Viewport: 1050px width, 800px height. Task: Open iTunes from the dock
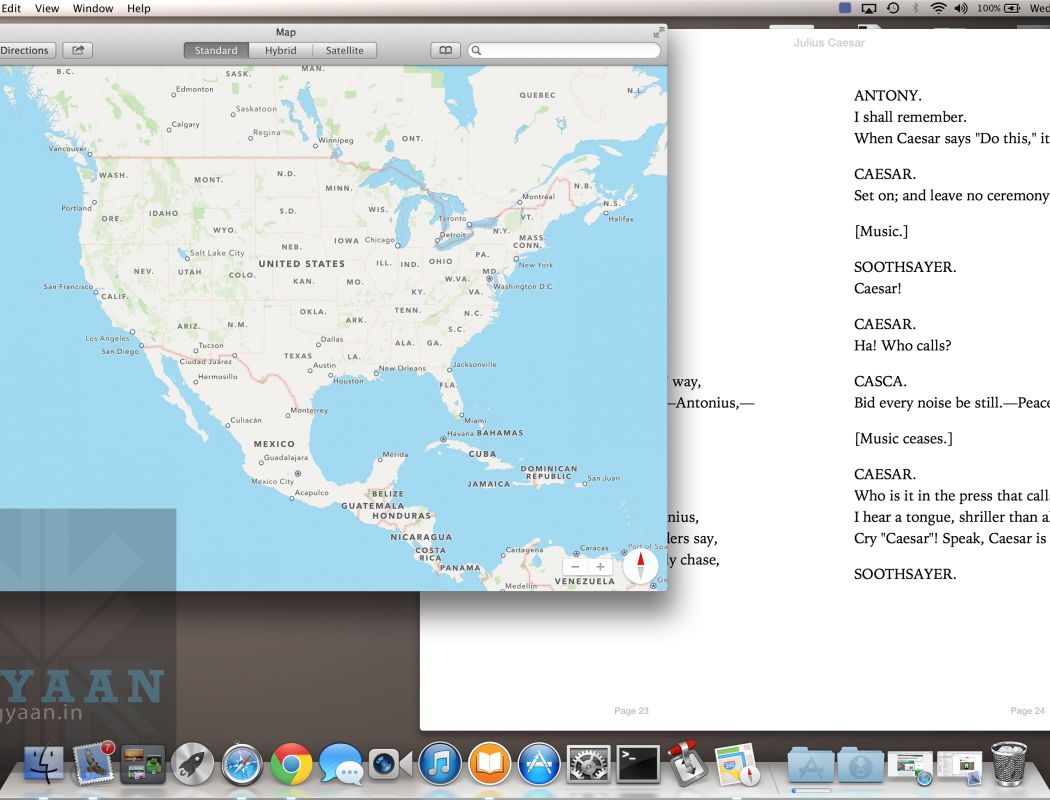point(439,765)
